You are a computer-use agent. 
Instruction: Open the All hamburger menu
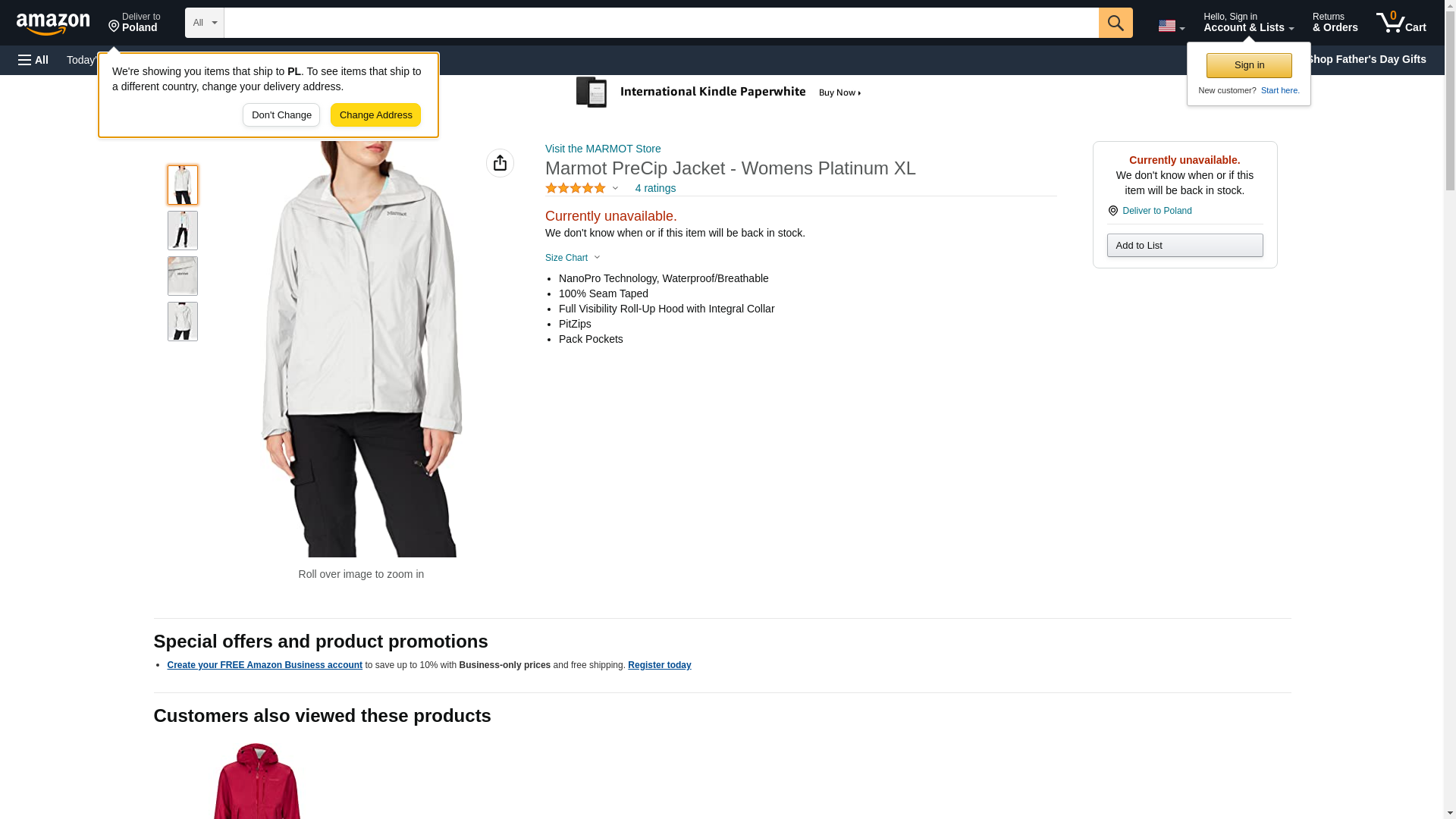coord(33,60)
